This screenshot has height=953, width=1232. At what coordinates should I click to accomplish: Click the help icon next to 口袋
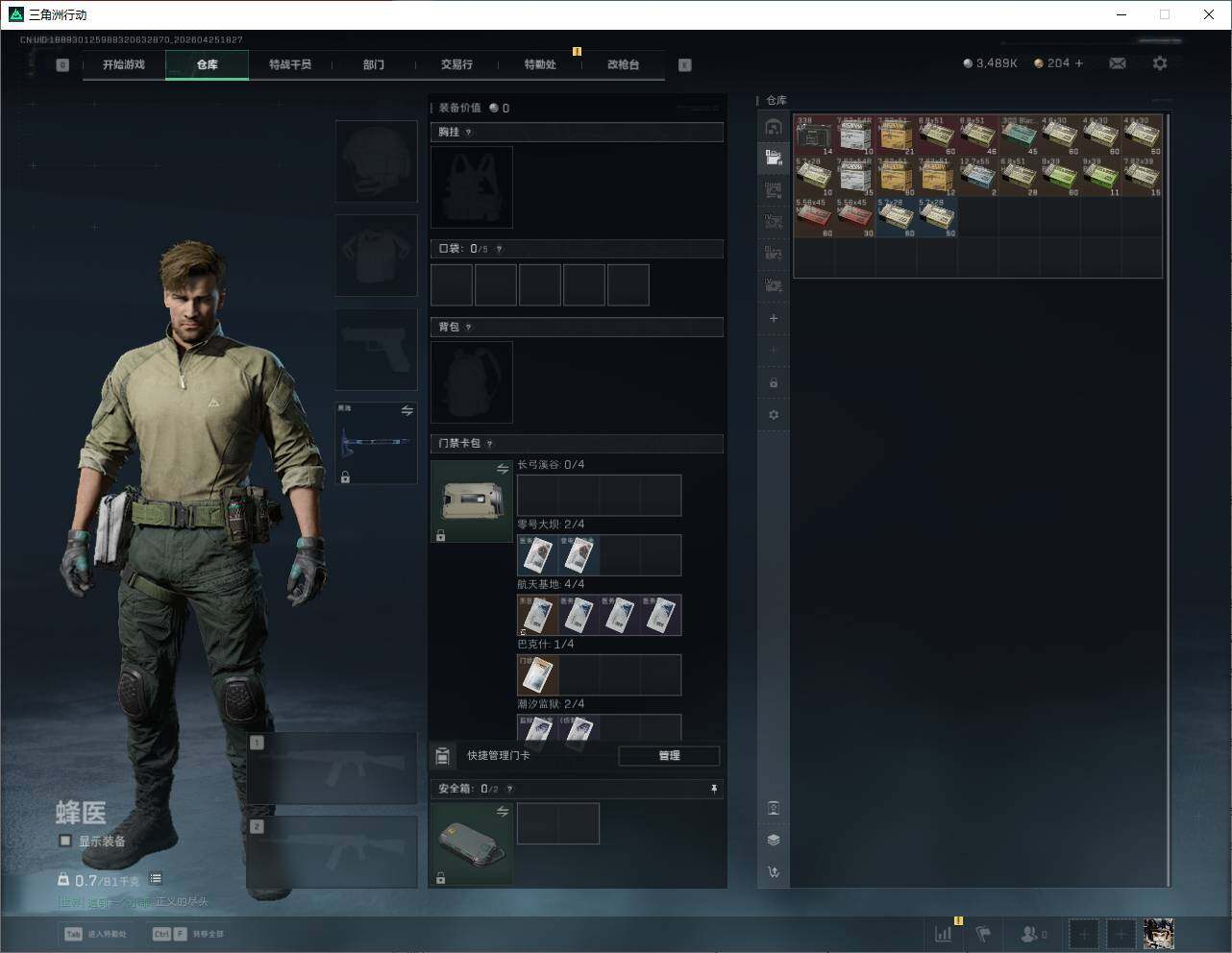click(499, 249)
